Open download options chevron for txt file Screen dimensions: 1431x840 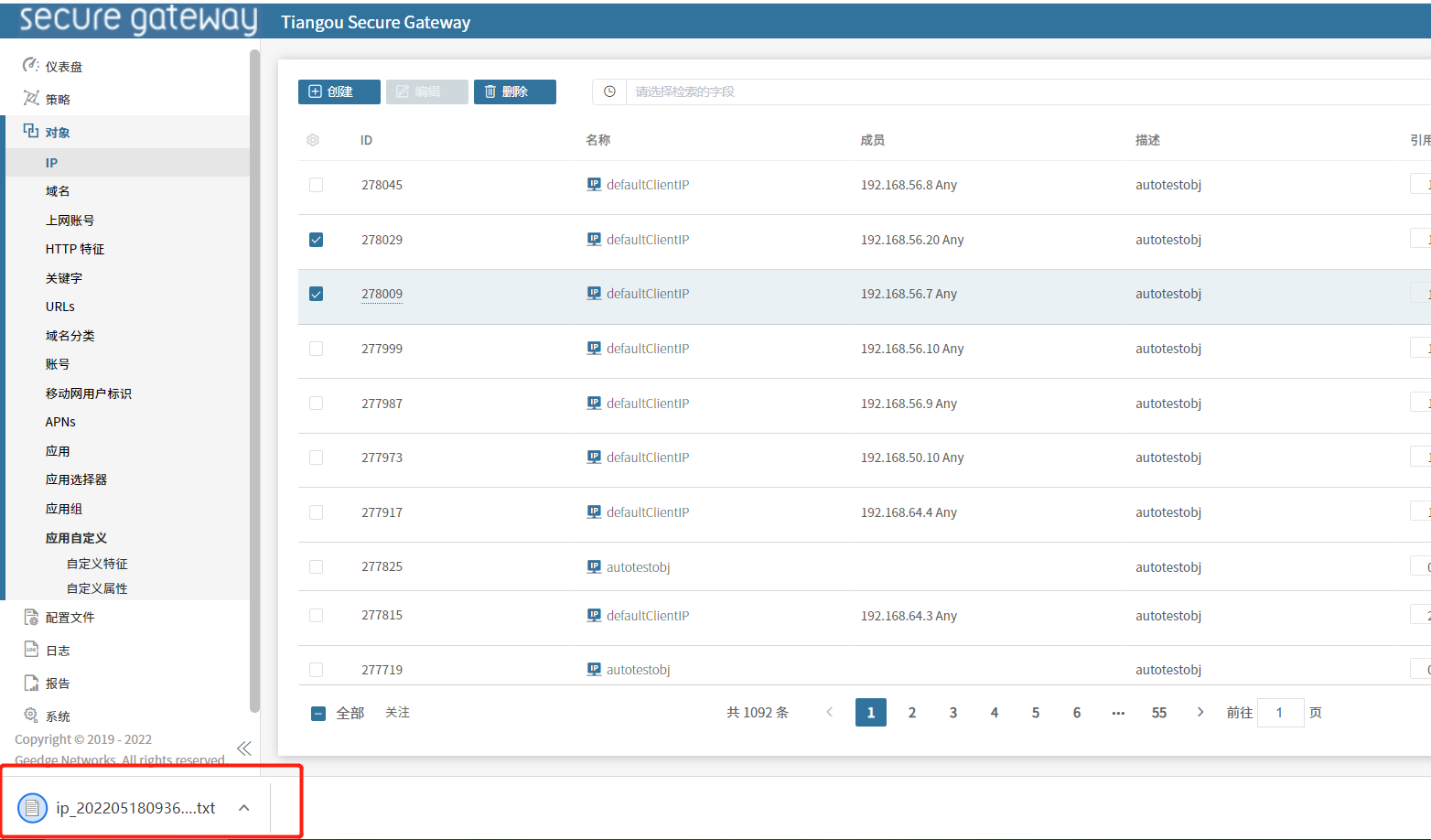pyautogui.click(x=244, y=808)
